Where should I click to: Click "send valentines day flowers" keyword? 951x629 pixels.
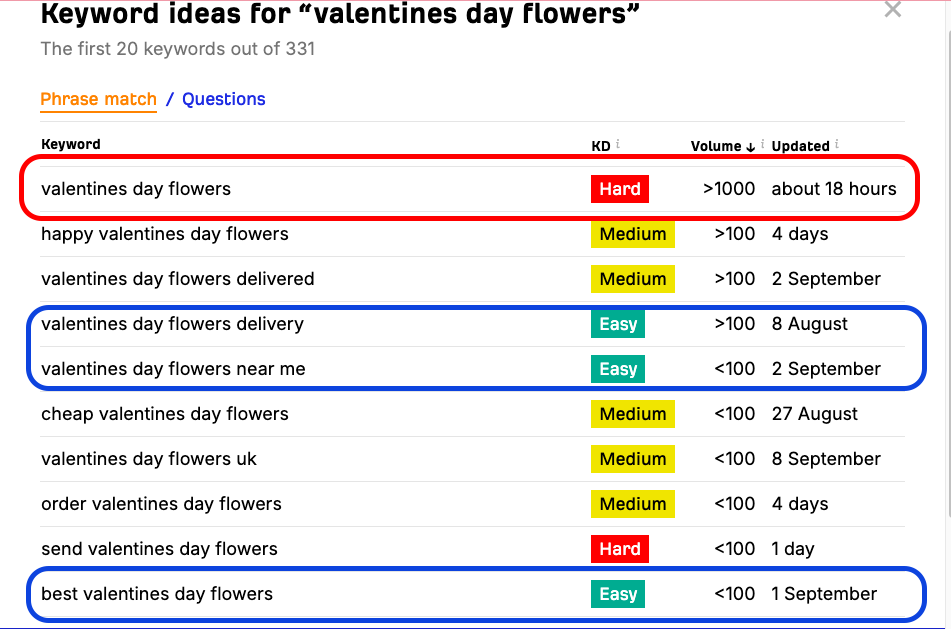[159, 549]
